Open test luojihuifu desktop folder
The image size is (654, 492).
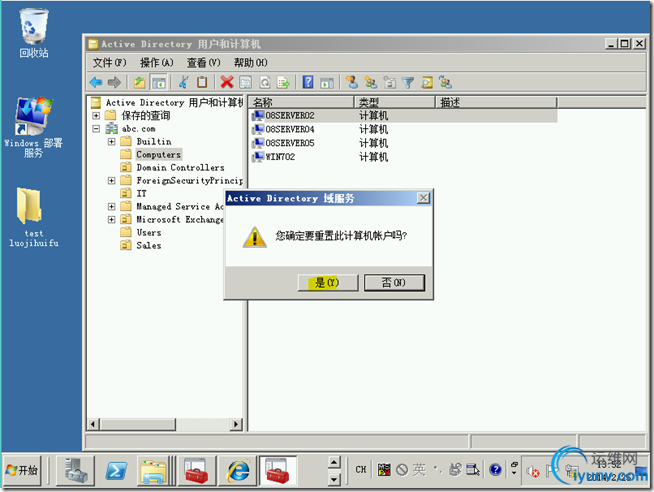pos(33,218)
